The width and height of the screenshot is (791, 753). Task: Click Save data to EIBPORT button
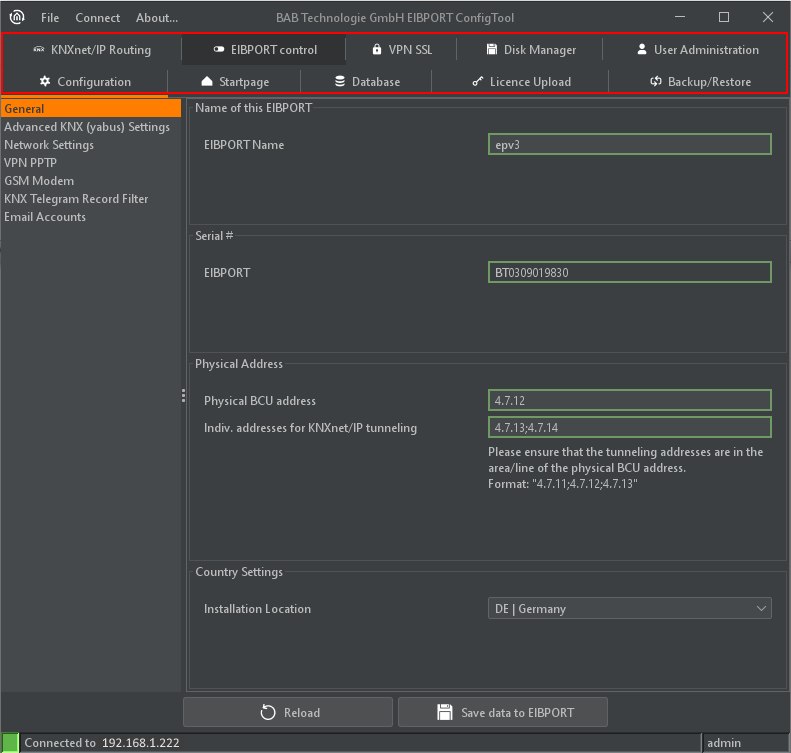pyautogui.click(x=502, y=713)
